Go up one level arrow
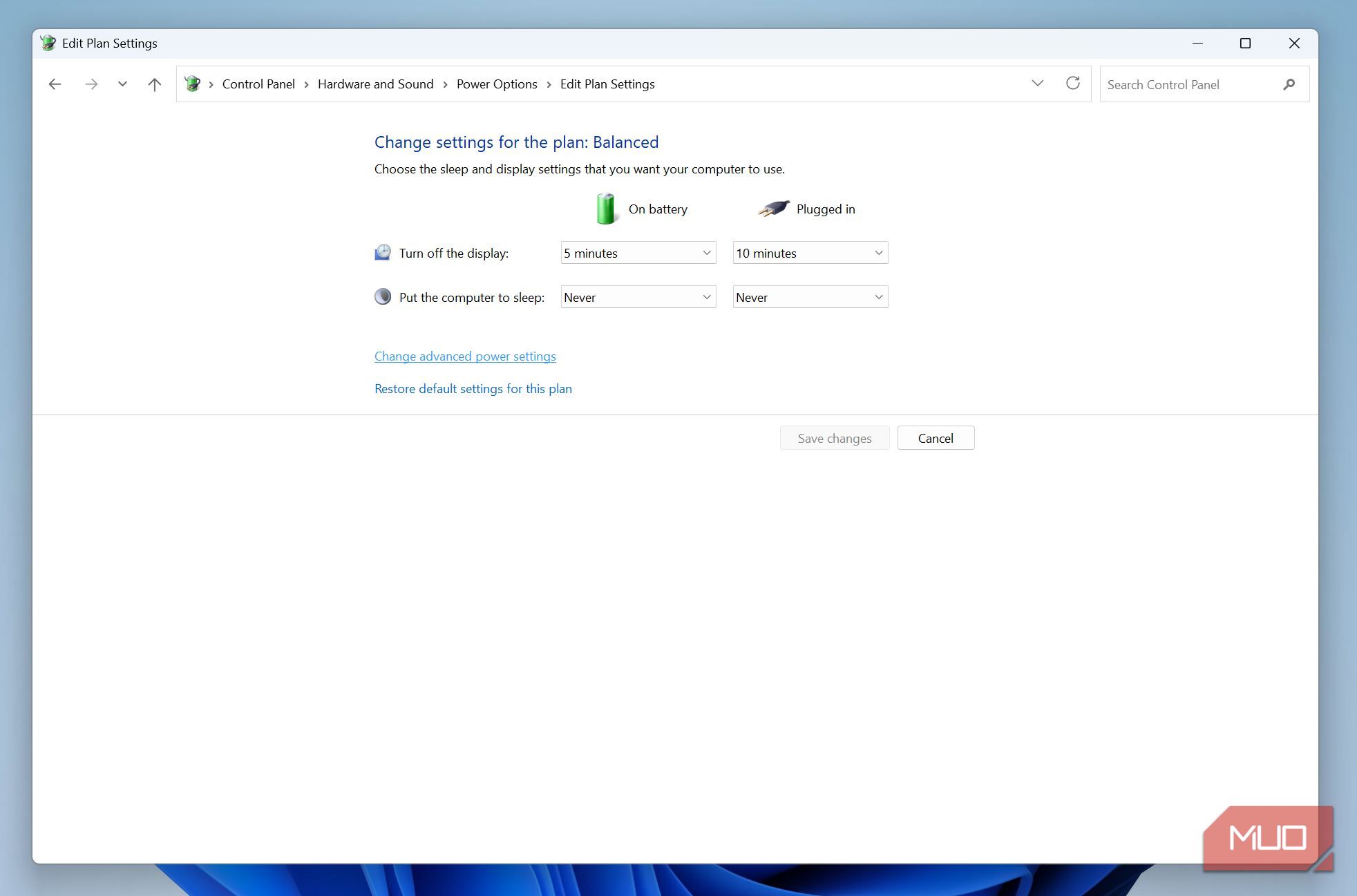 [x=155, y=84]
